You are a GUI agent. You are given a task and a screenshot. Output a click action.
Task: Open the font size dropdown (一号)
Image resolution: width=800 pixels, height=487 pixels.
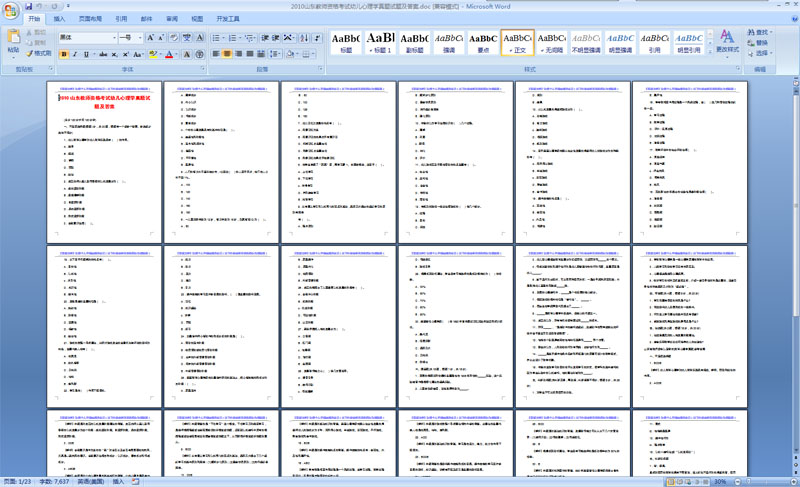(140, 38)
